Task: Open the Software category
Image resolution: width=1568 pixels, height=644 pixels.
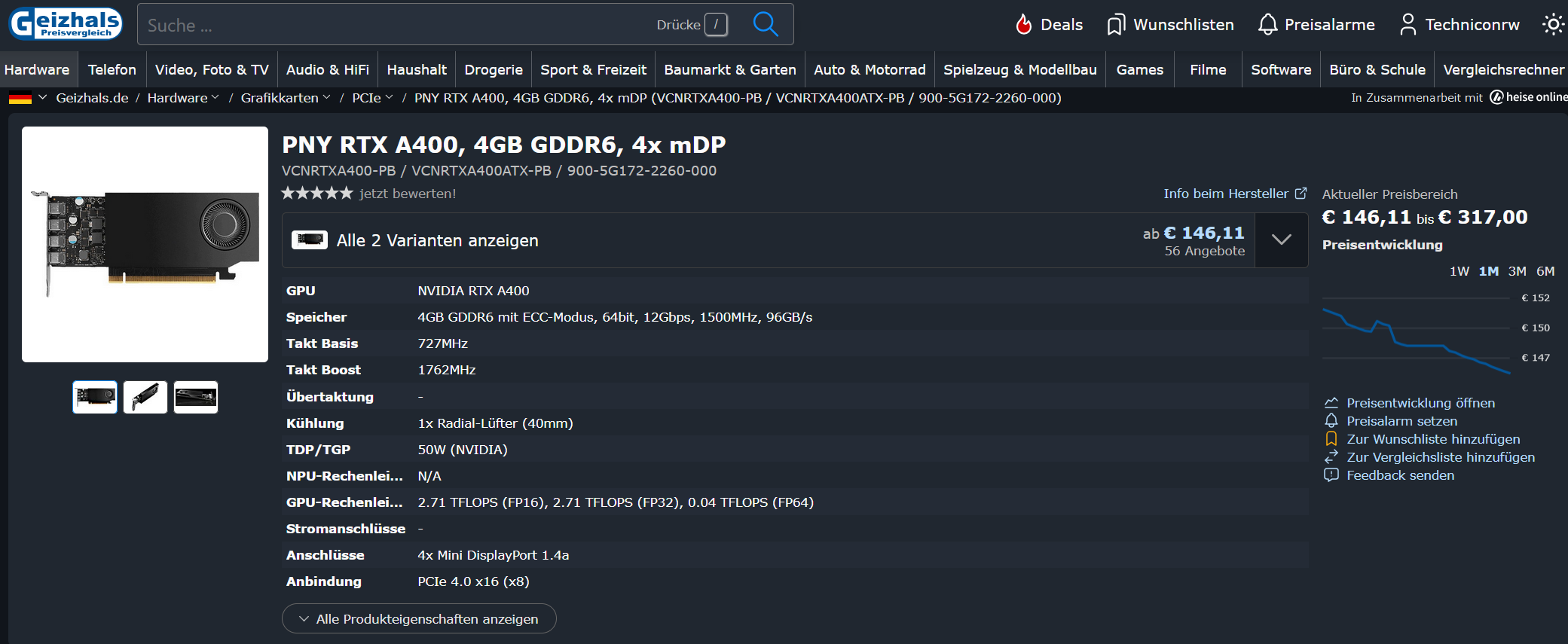Action: 1281,69
